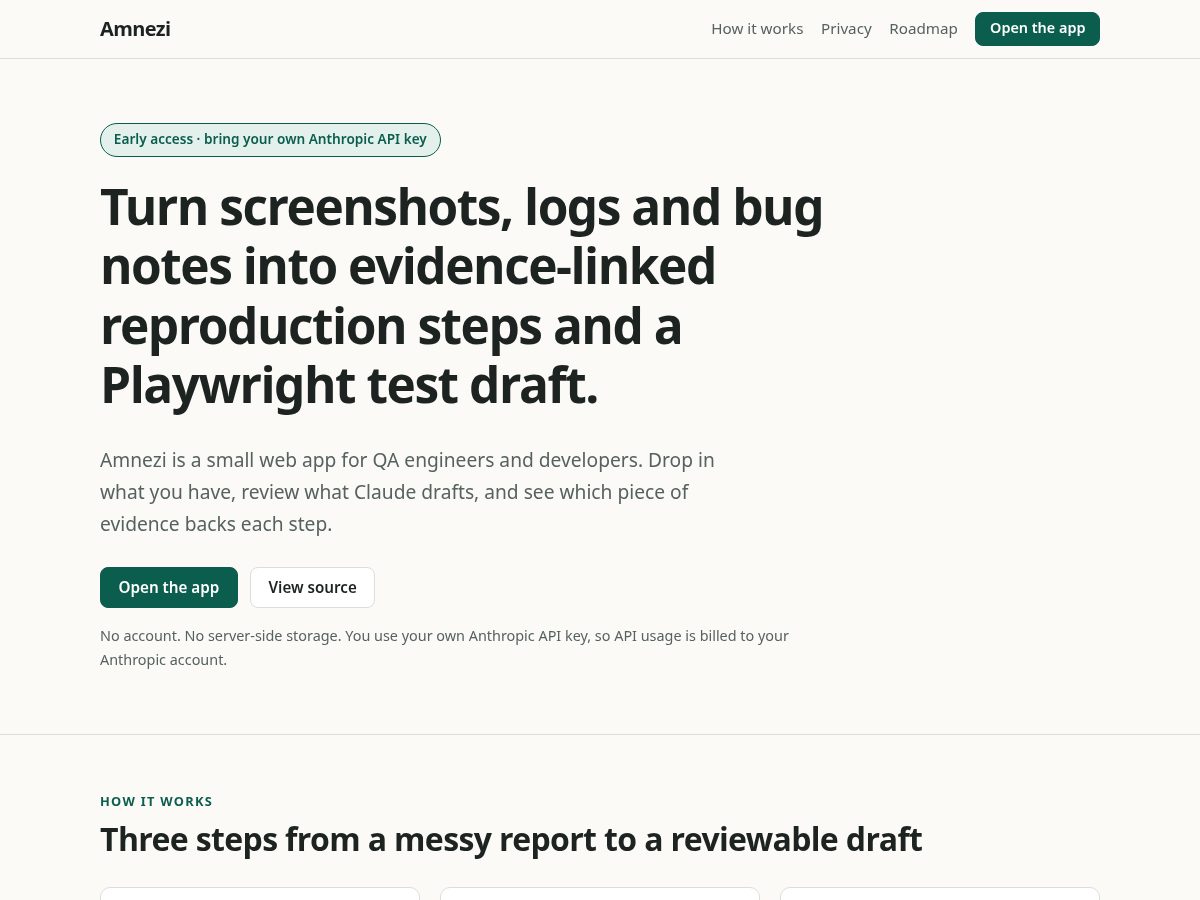Click the green HOW IT WORKS section label
Viewport: 1200px width, 900px height.
(156, 801)
